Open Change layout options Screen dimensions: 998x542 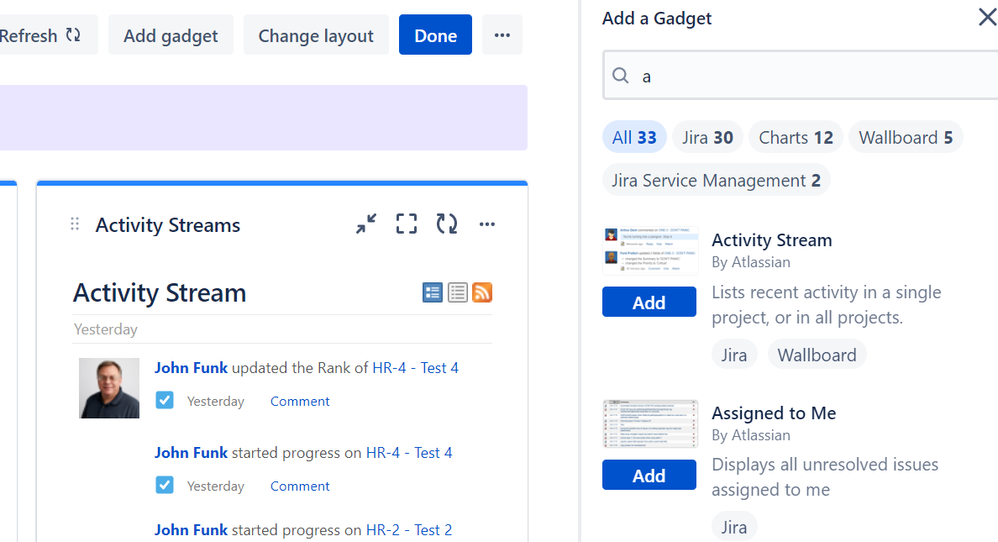pos(316,35)
